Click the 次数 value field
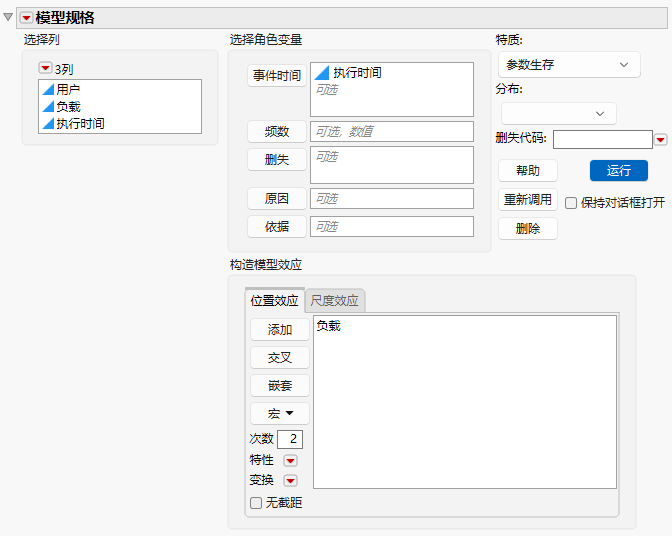This screenshot has width=672, height=536. [290, 439]
